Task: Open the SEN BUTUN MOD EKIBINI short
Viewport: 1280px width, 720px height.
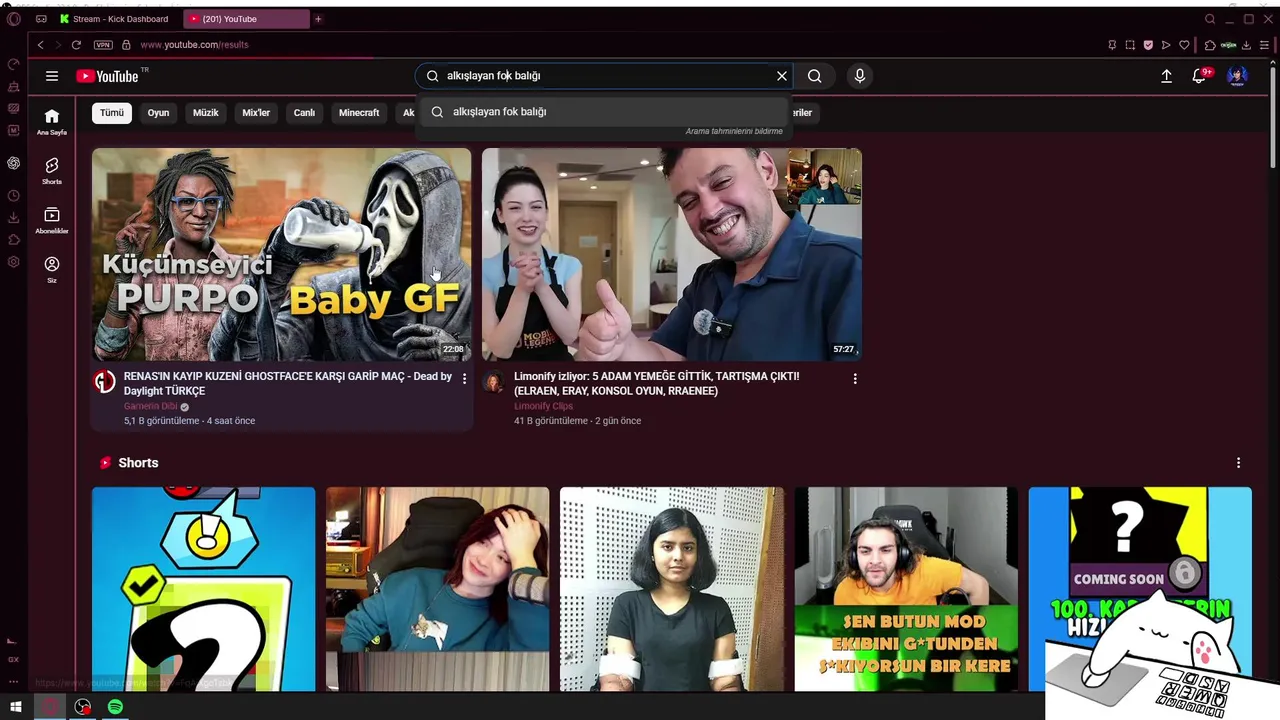Action: point(906,589)
